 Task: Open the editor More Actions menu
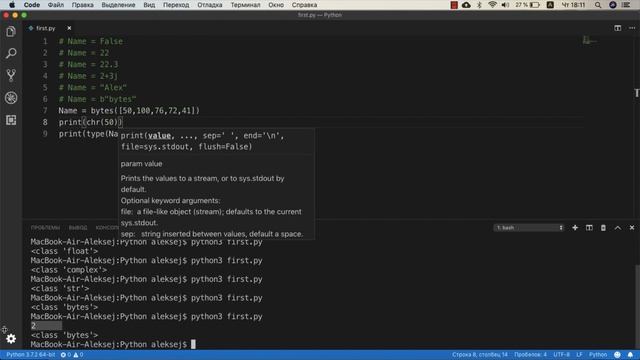tap(632, 28)
